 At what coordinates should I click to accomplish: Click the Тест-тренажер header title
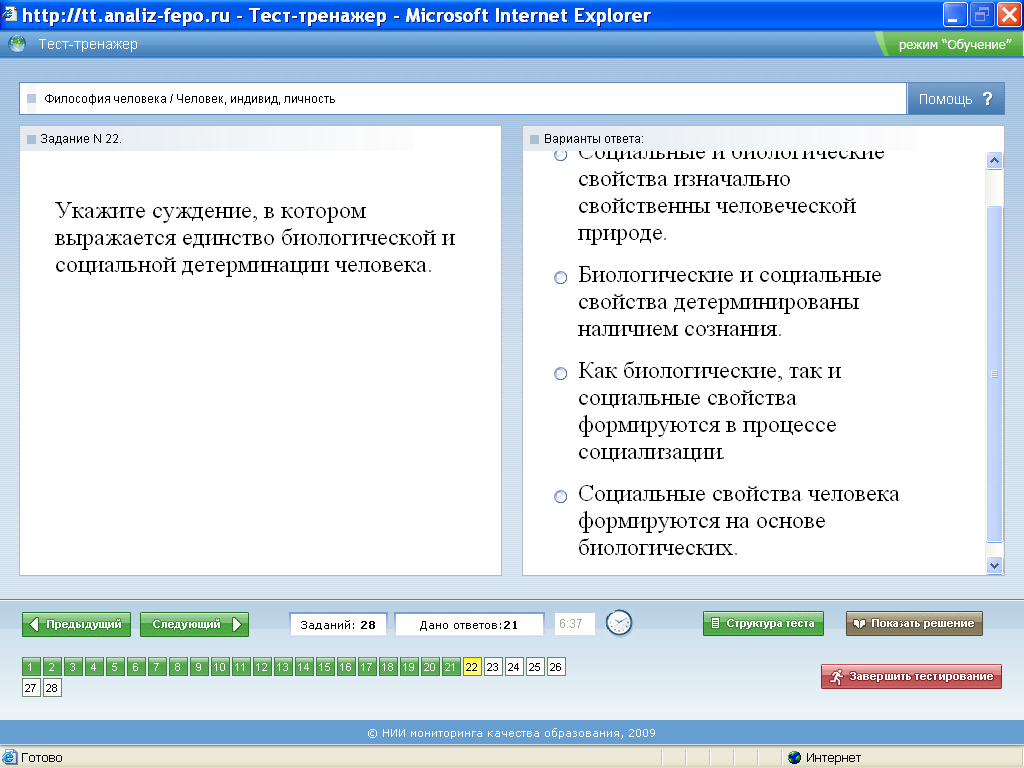pyautogui.click(x=88, y=44)
